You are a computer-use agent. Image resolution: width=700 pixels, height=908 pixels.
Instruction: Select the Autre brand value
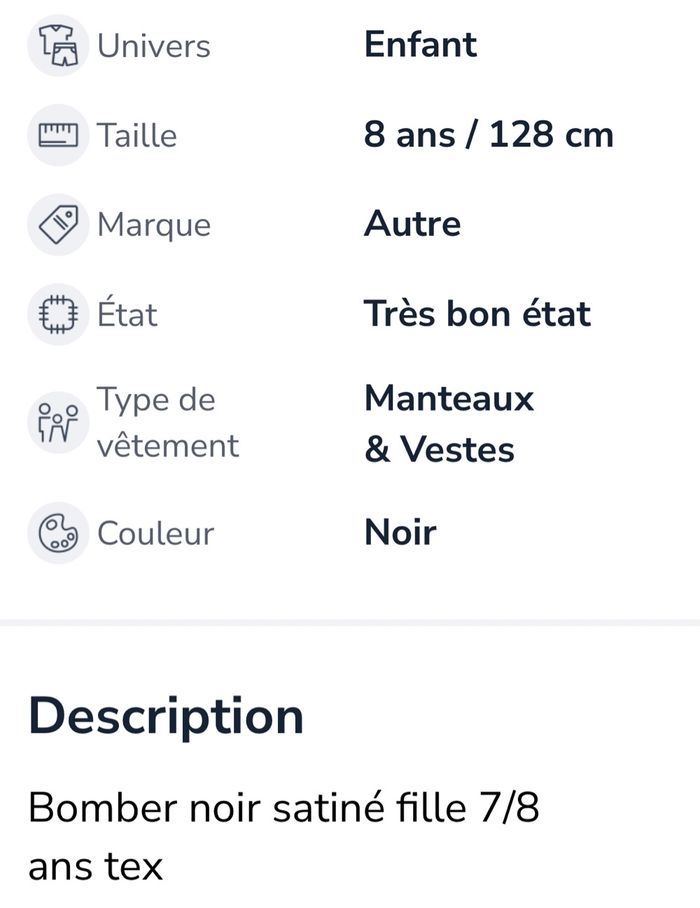pos(412,224)
